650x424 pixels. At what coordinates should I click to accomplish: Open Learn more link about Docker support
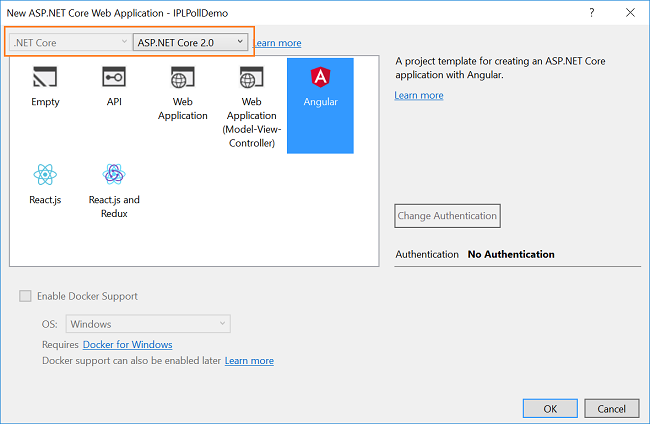pos(249,361)
